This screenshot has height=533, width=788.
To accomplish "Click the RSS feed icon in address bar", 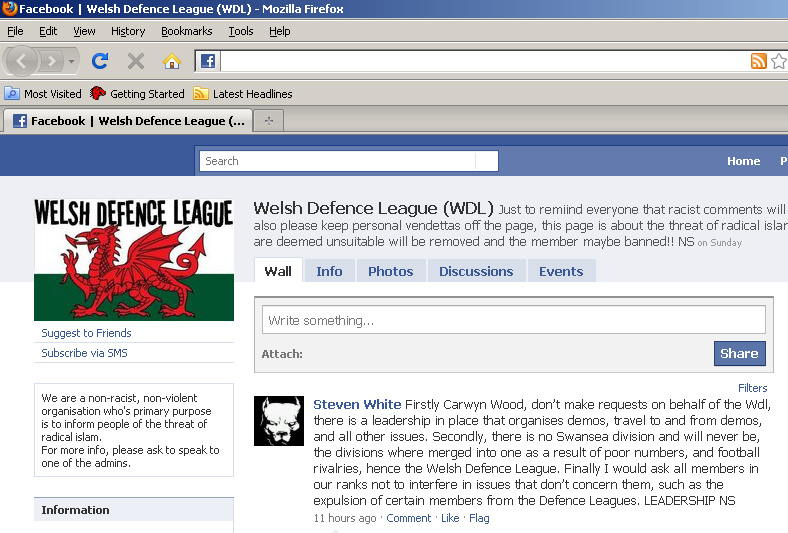I will click(x=759, y=61).
